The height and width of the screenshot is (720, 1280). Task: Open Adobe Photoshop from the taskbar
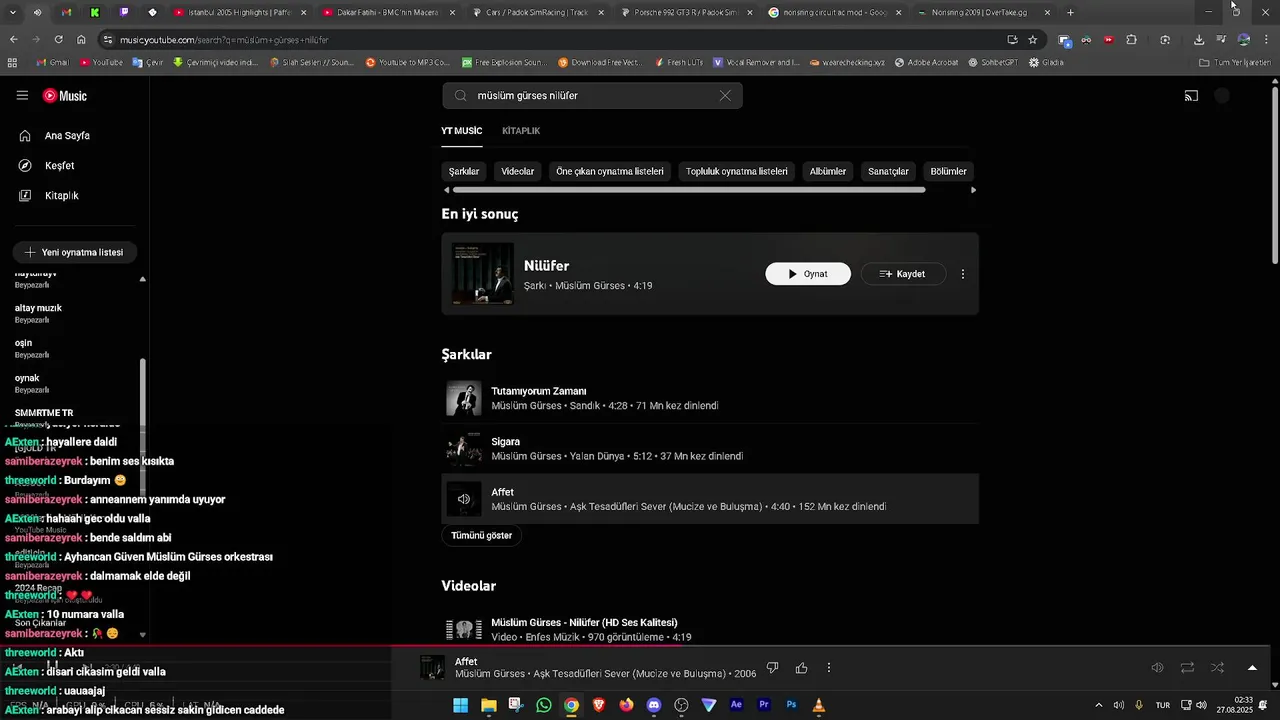pyautogui.click(x=791, y=705)
